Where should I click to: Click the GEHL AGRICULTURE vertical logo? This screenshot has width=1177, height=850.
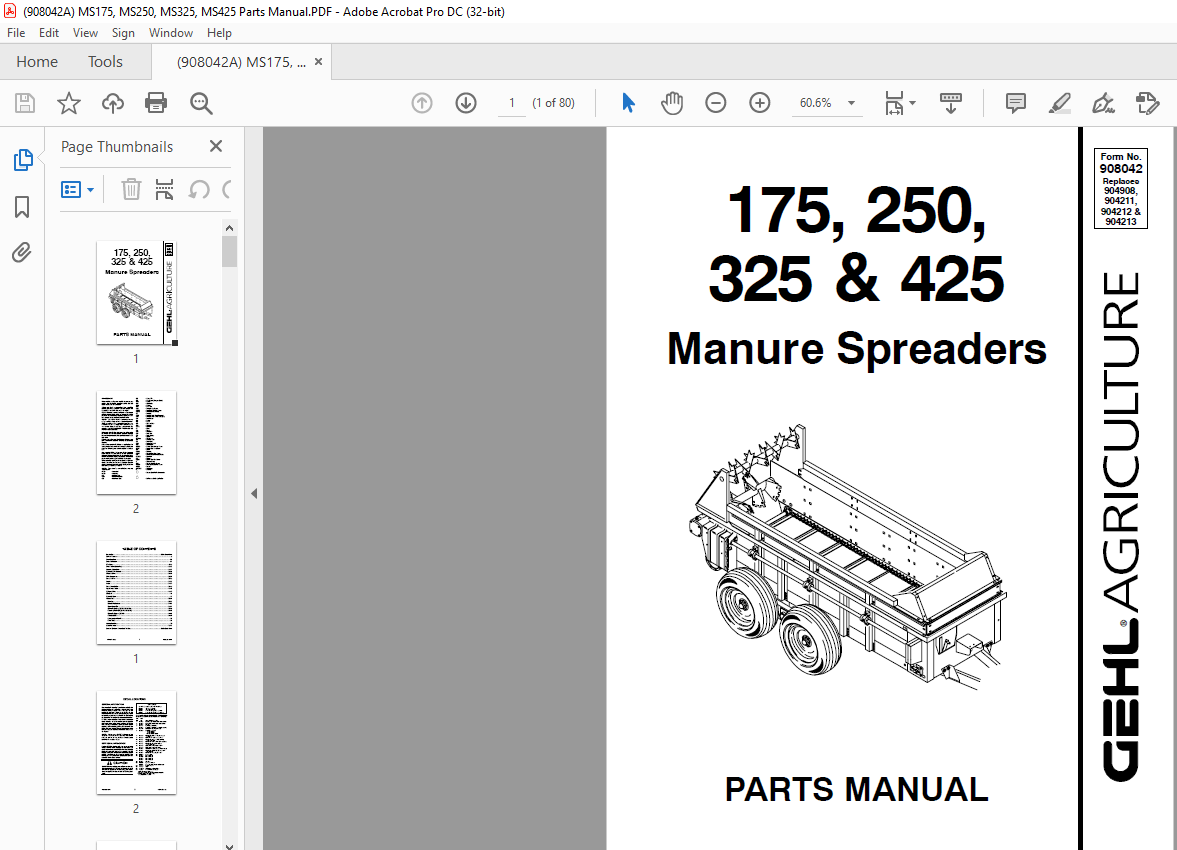pyautogui.click(x=1121, y=526)
